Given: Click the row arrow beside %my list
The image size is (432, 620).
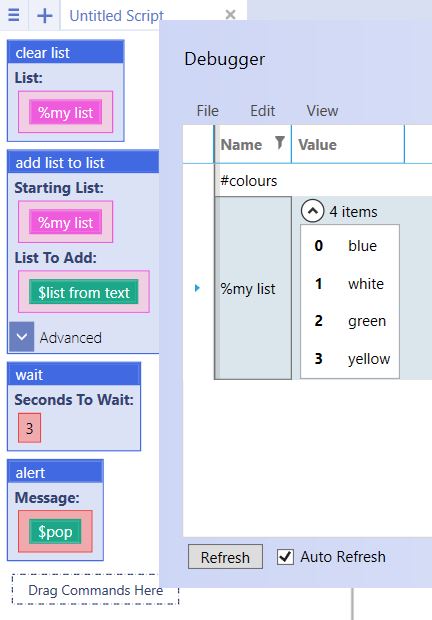Looking at the screenshot, I should coord(197,288).
